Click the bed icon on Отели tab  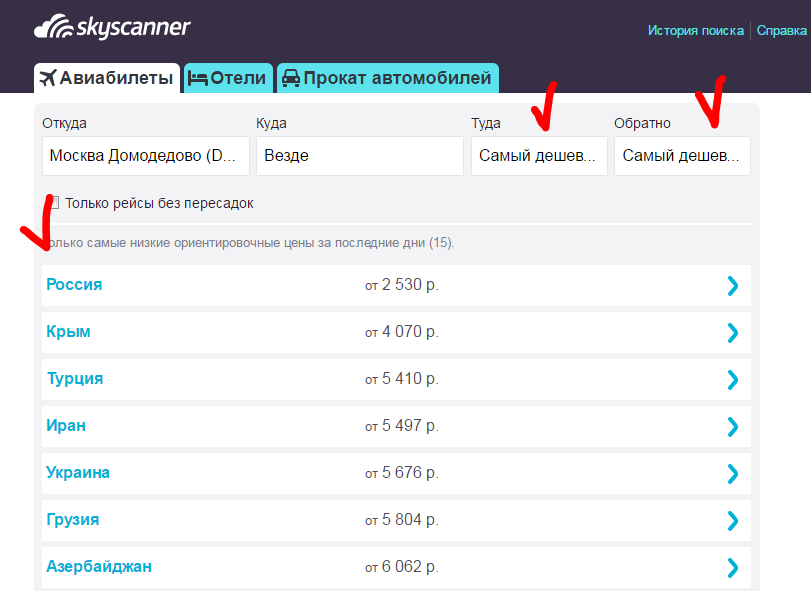(x=198, y=79)
